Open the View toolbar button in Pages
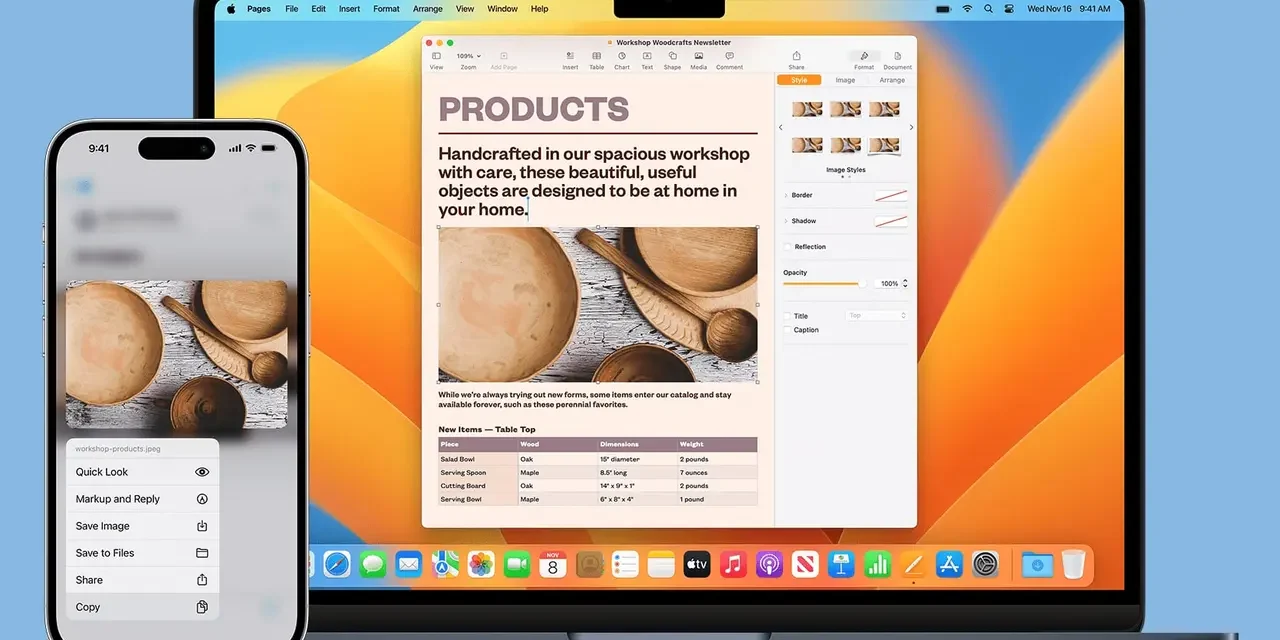The width and height of the screenshot is (1280, 640). (x=436, y=60)
